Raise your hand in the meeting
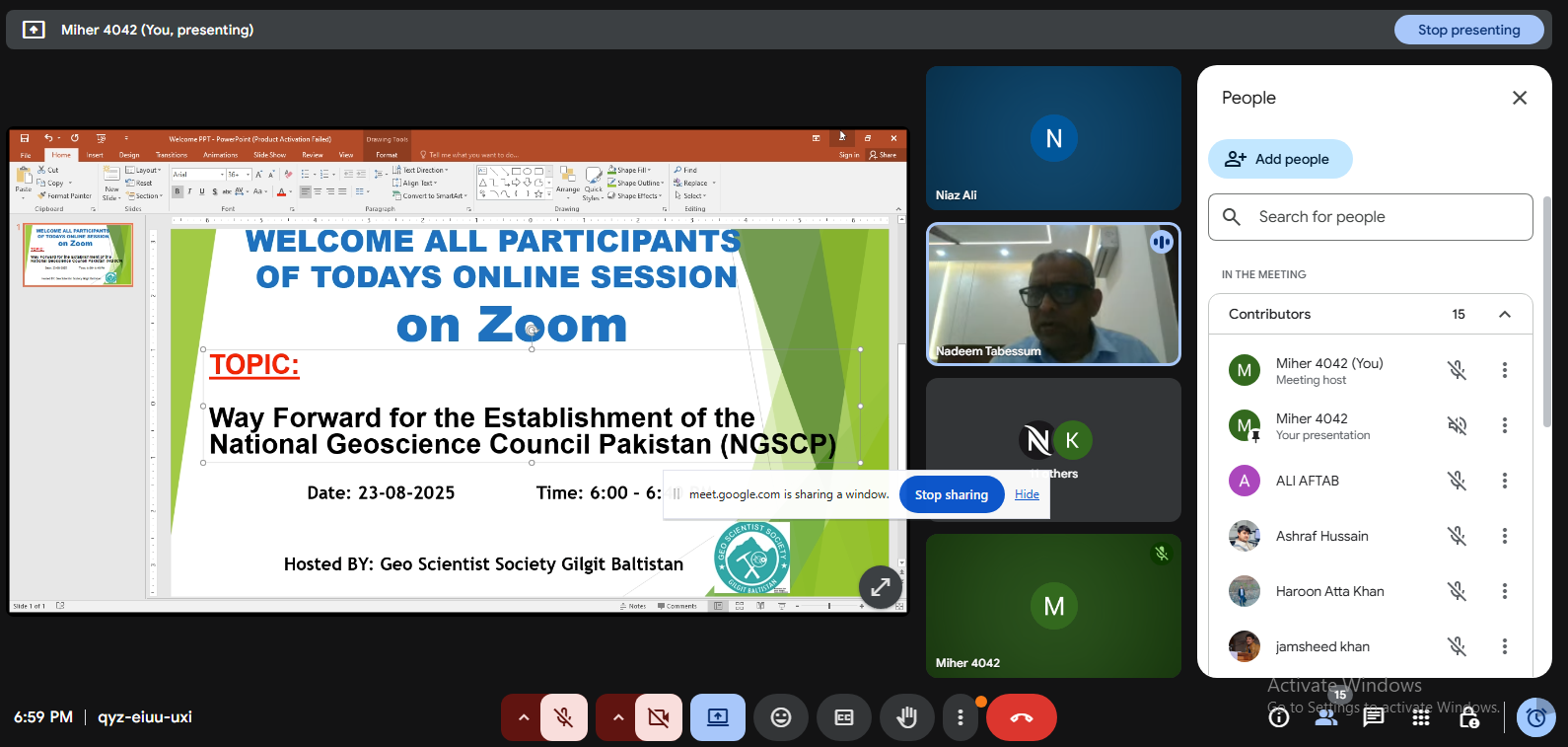The width and height of the screenshot is (1568, 747). pos(907,717)
